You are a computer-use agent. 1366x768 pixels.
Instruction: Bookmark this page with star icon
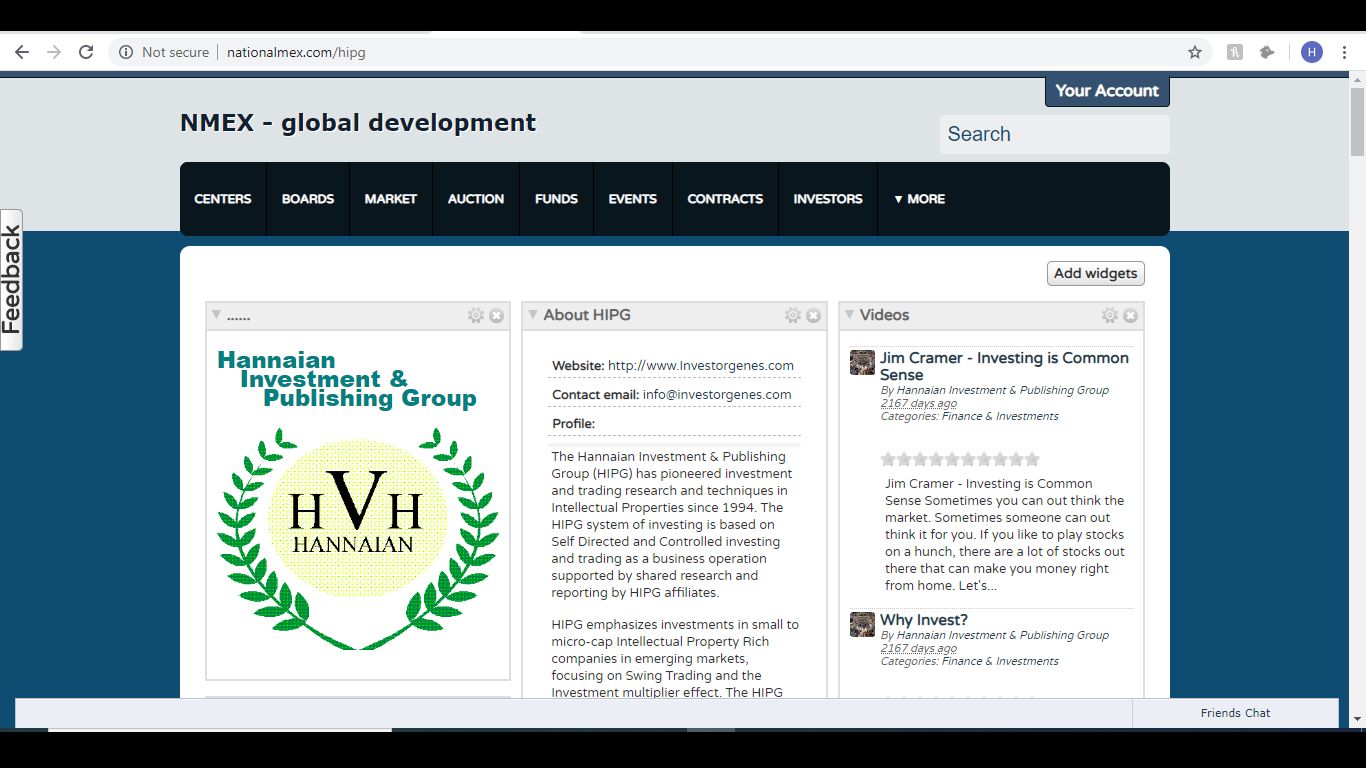tap(1194, 52)
